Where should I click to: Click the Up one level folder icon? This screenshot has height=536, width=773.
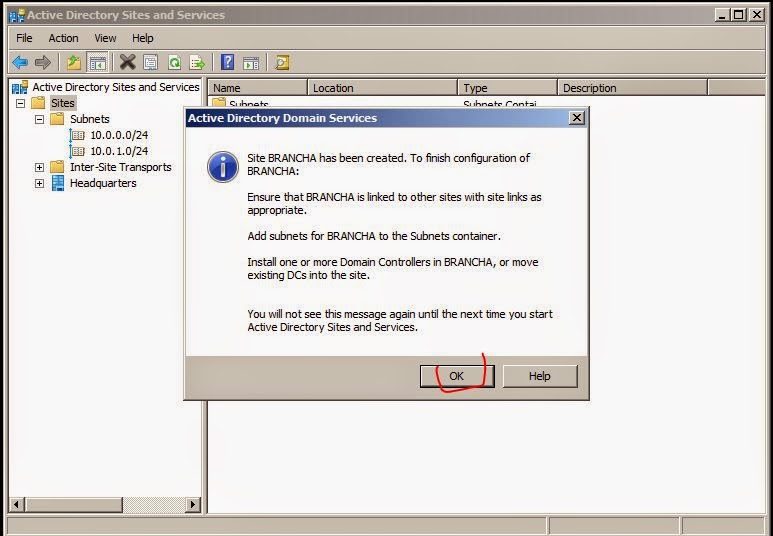pos(74,63)
